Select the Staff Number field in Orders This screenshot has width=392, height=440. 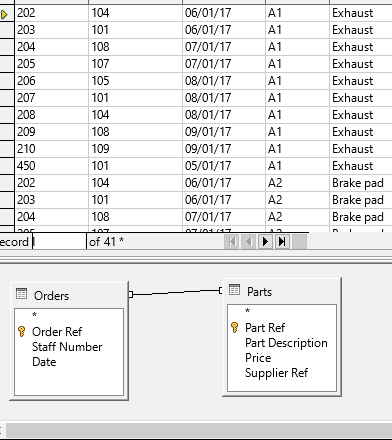(67, 347)
